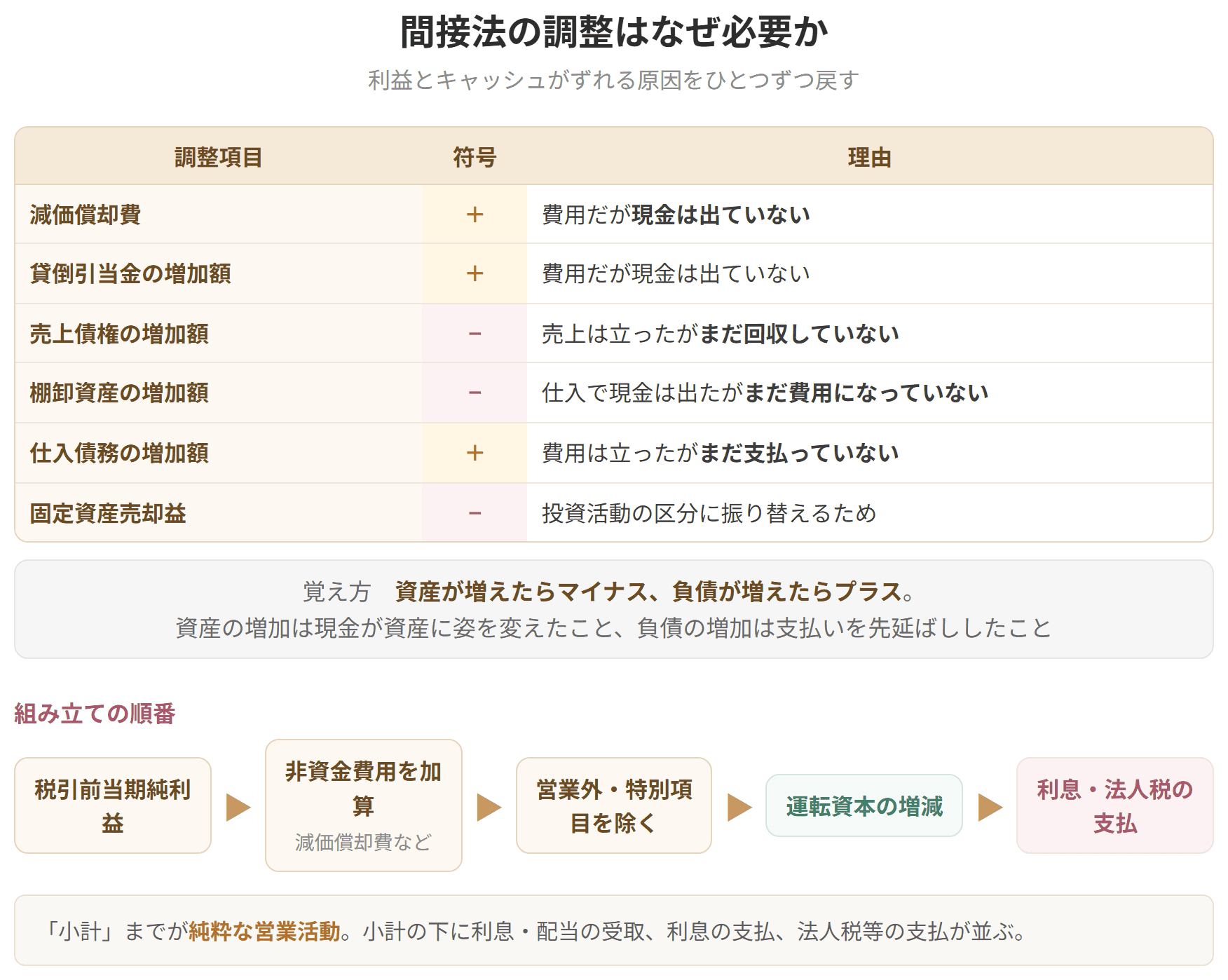Click the subtitle 利益とキャッシュがずれる原因をひとつずつ戻す
Image resolution: width=1228 pixels, height=980 pixels.
[x=614, y=81]
